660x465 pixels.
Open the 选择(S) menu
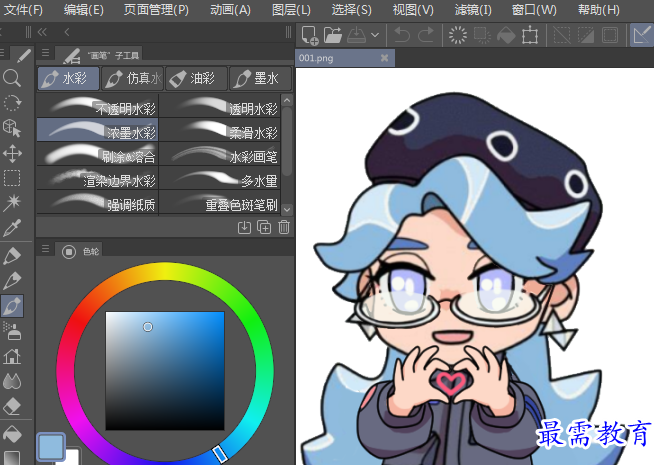point(351,10)
